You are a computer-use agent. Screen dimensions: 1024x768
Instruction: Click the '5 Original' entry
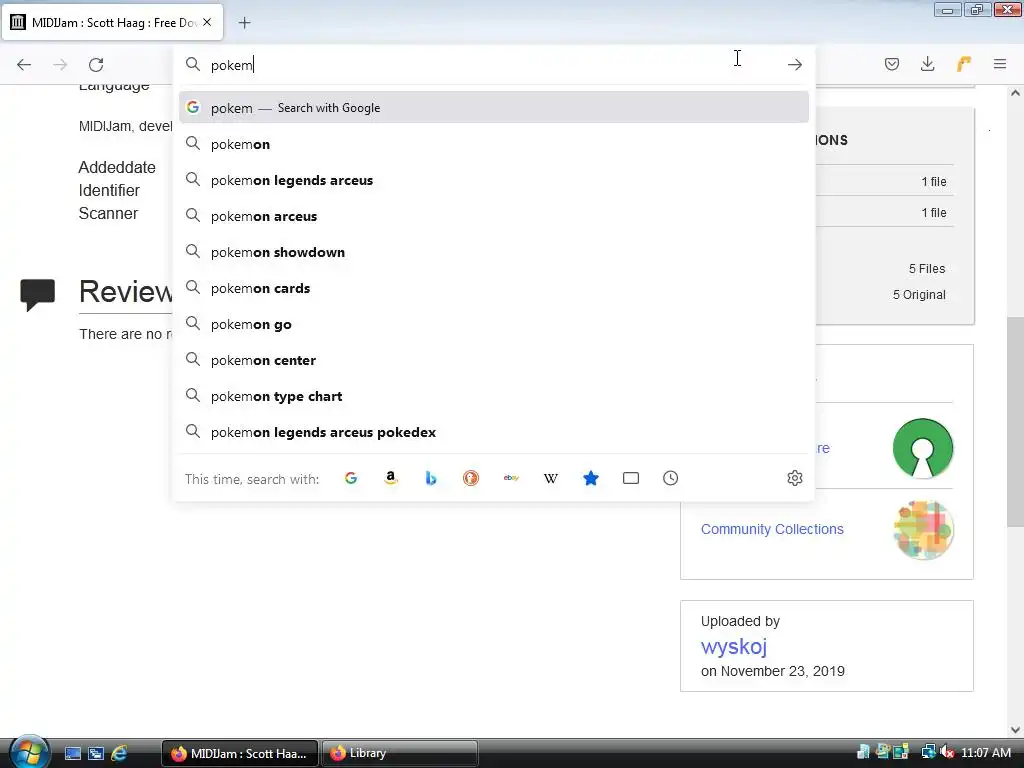(x=919, y=295)
